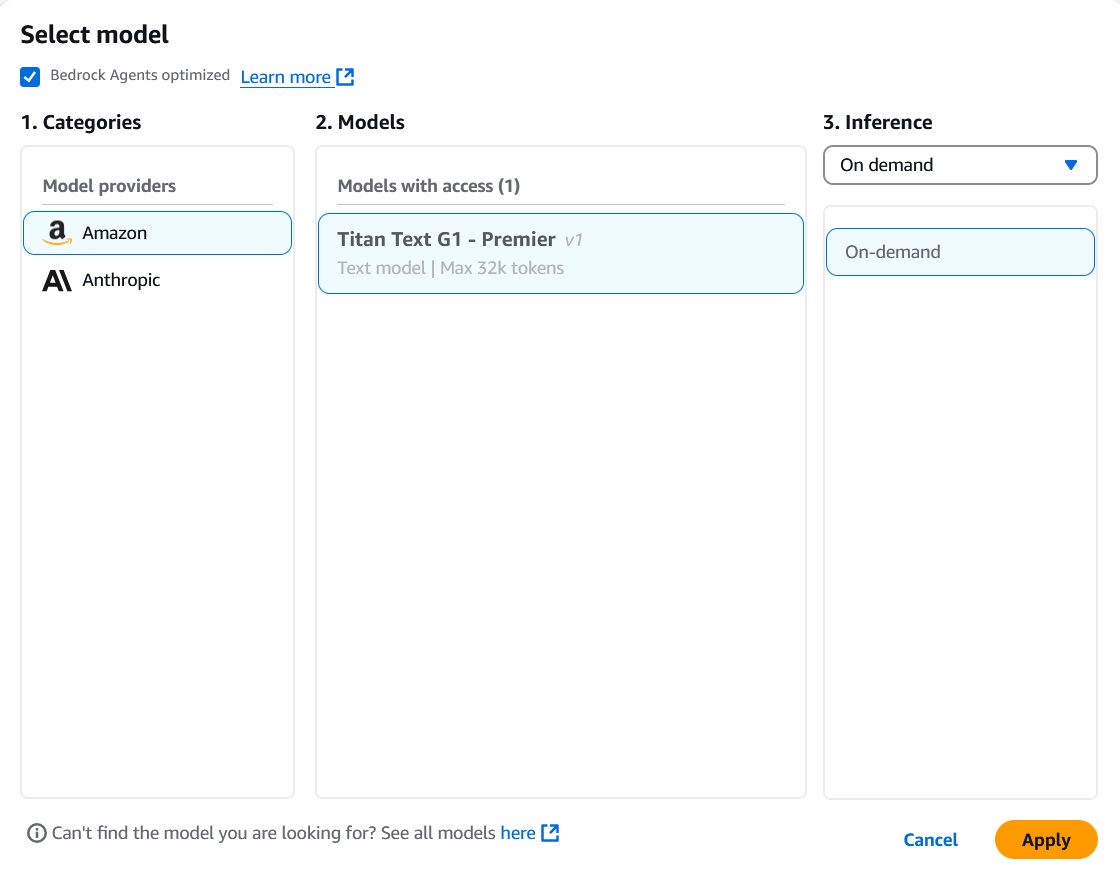The image size is (1120, 882).
Task: Choose the On-demand inference option
Action: coord(959,251)
